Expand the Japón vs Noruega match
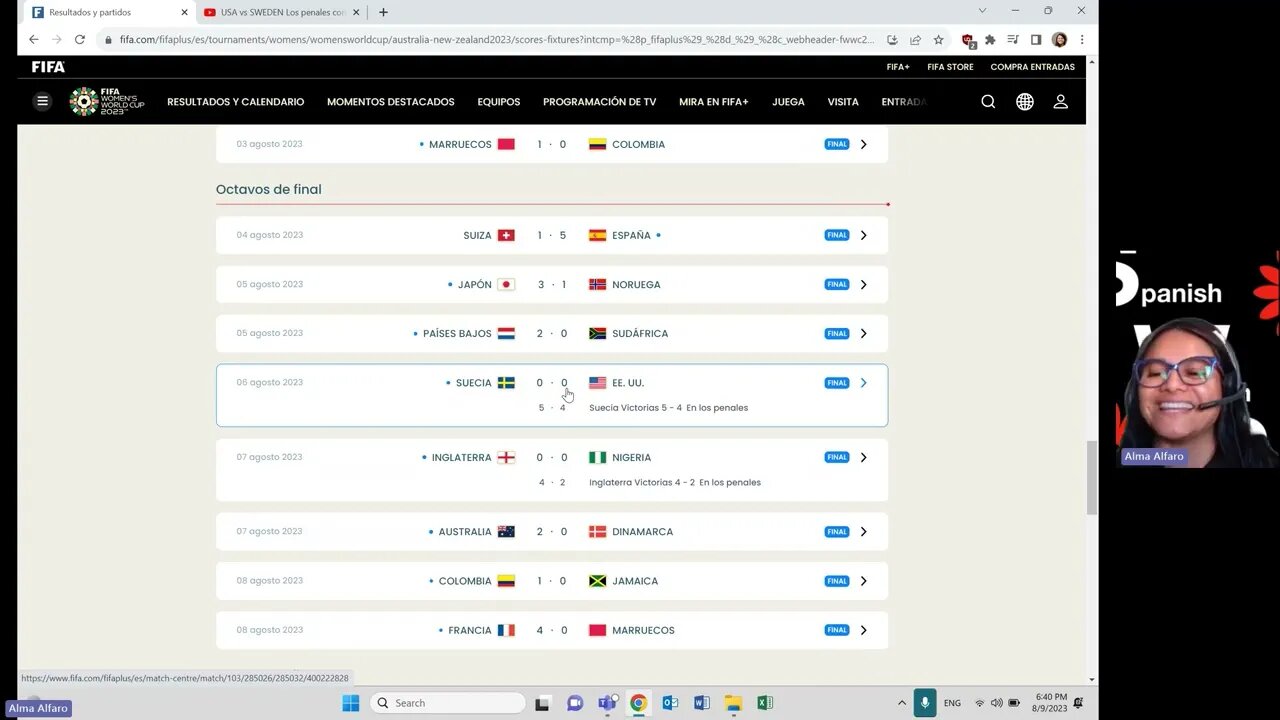 pyautogui.click(x=864, y=285)
